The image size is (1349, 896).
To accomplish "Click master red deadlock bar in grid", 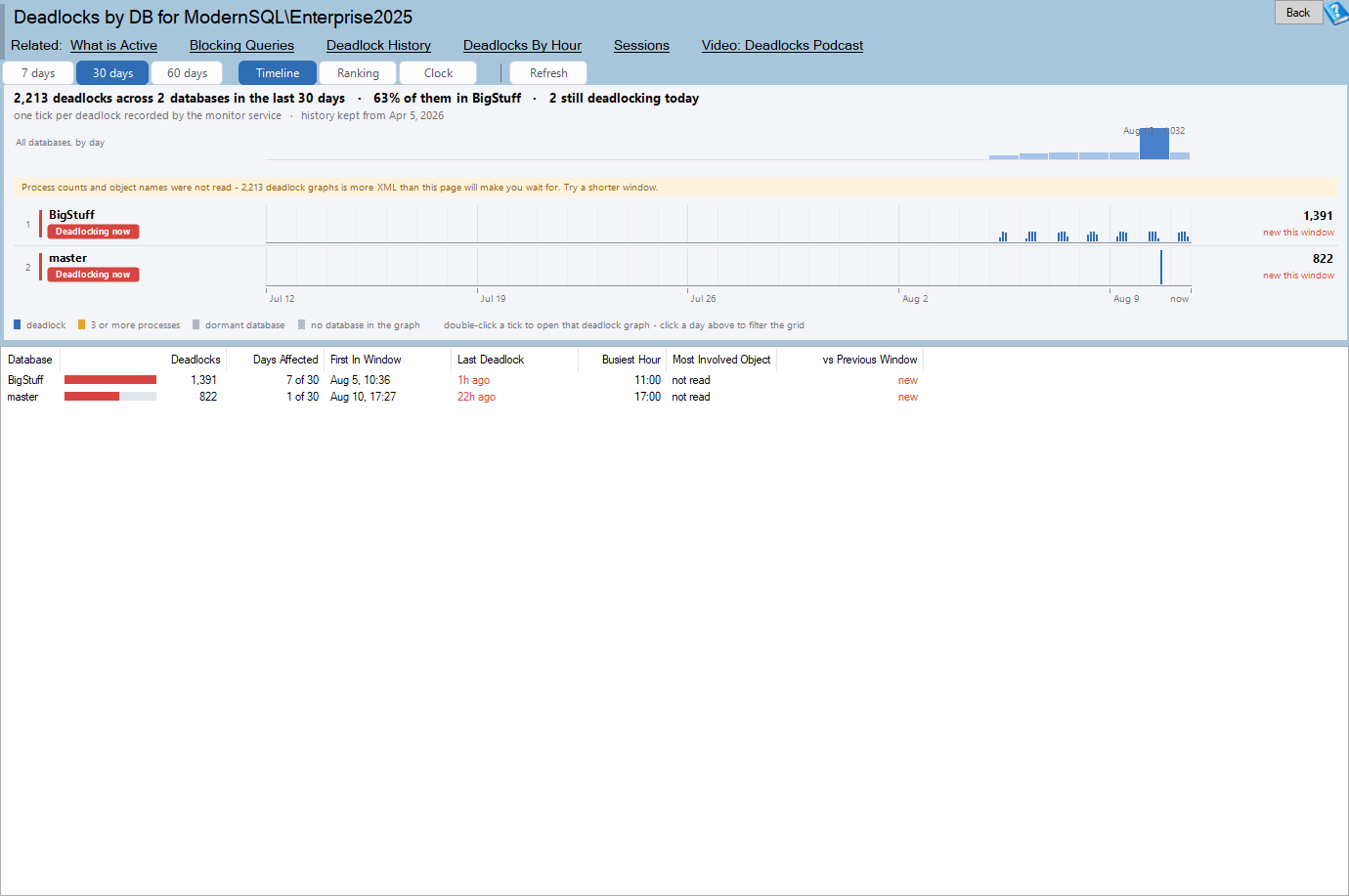I will point(92,397).
